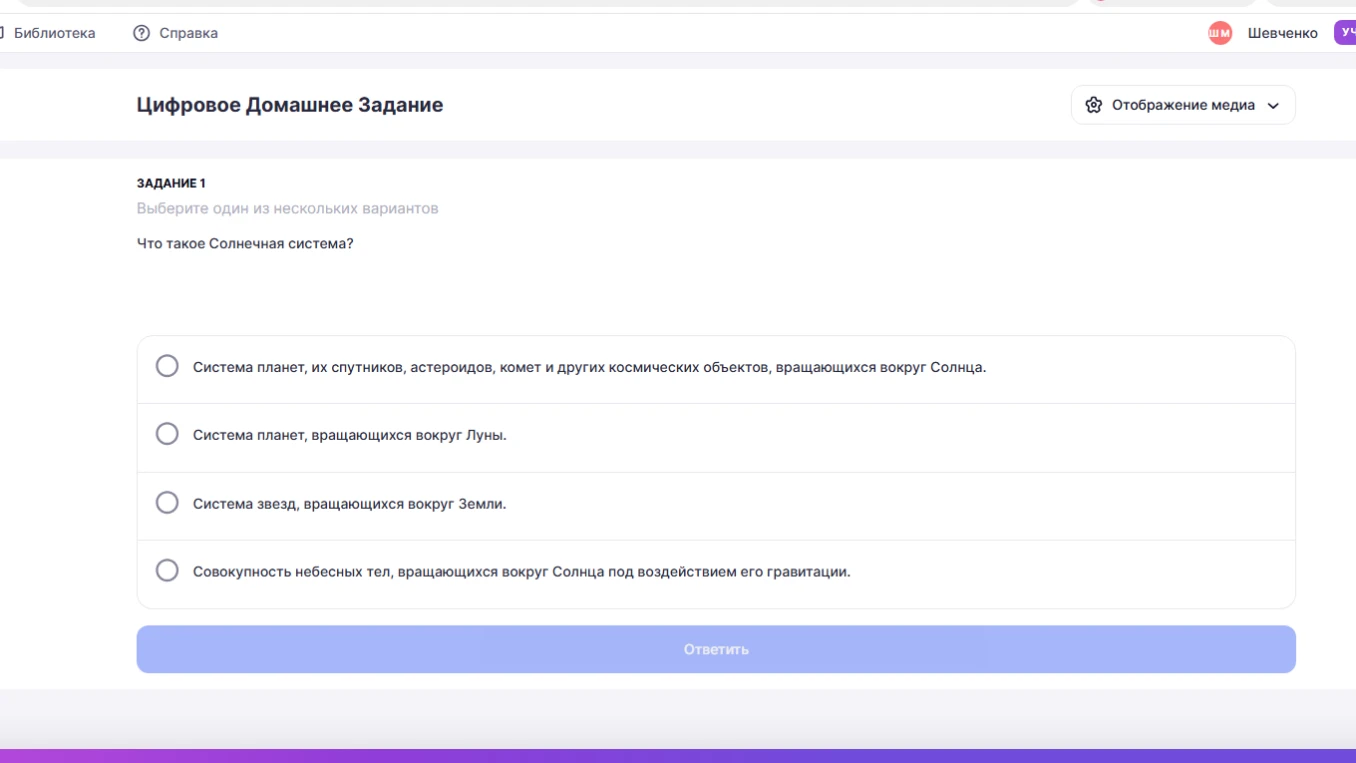Open the Библиотека menu item
The height and width of the screenshot is (763, 1356).
pos(54,33)
